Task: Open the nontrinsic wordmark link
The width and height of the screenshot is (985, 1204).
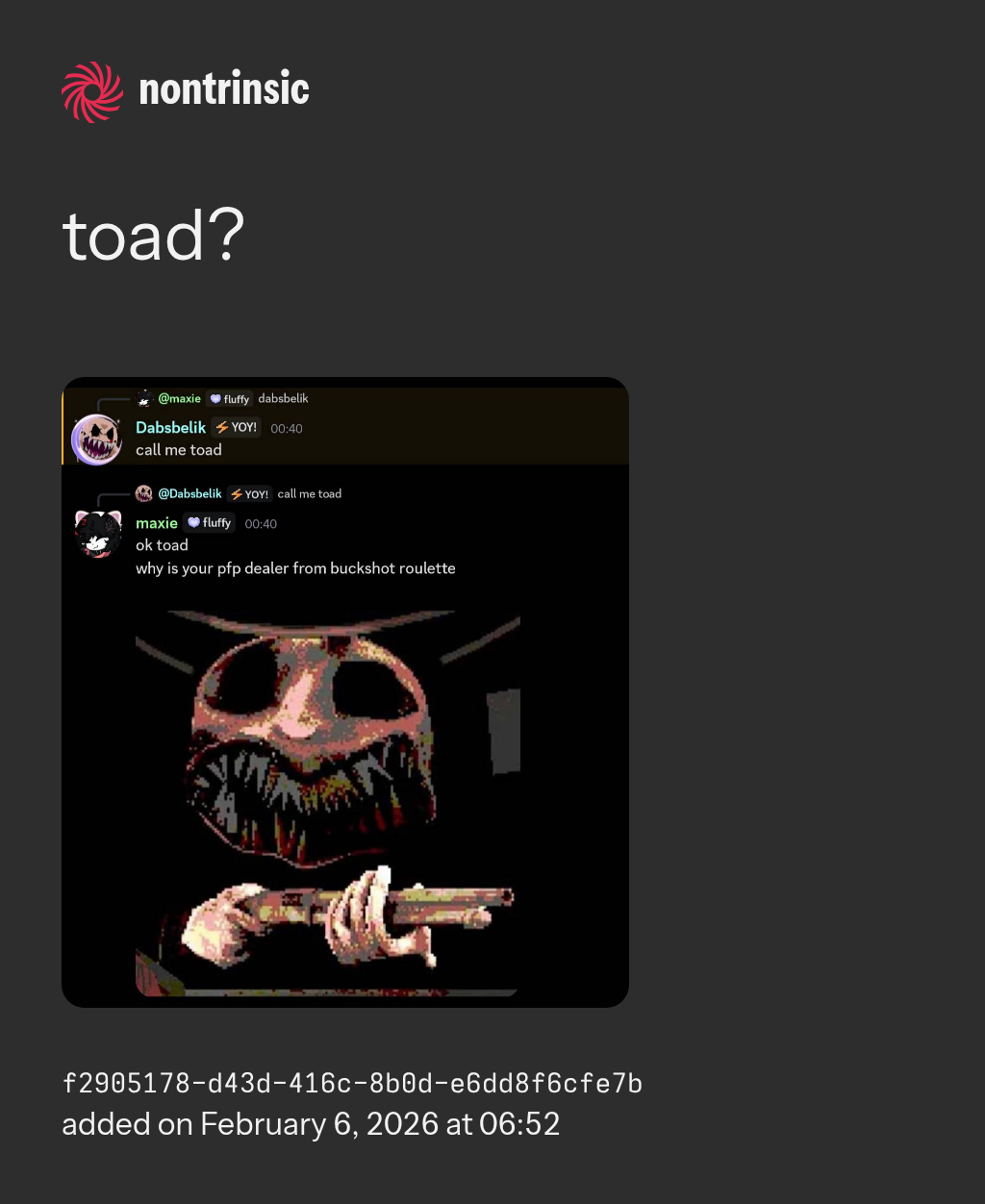Action: 224,90
